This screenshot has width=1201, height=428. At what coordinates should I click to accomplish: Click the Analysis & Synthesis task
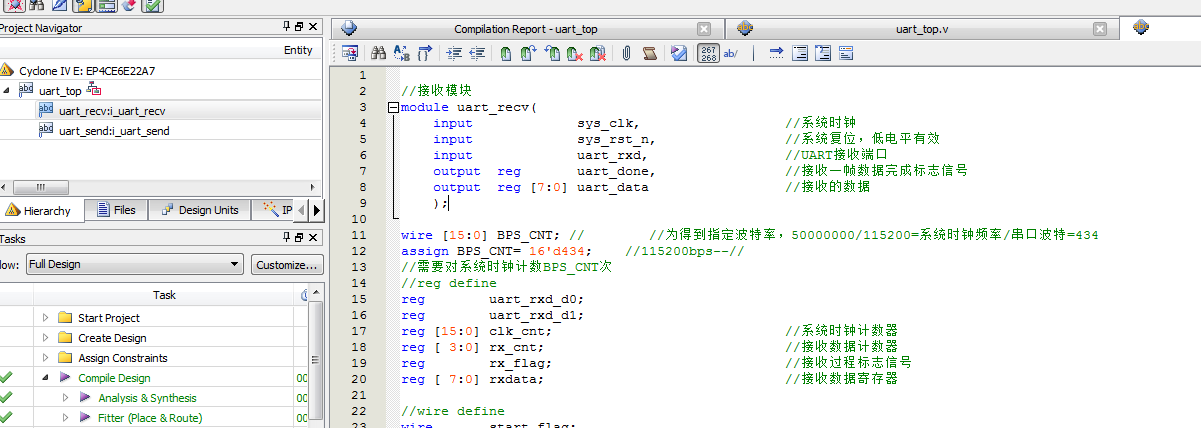click(147, 398)
